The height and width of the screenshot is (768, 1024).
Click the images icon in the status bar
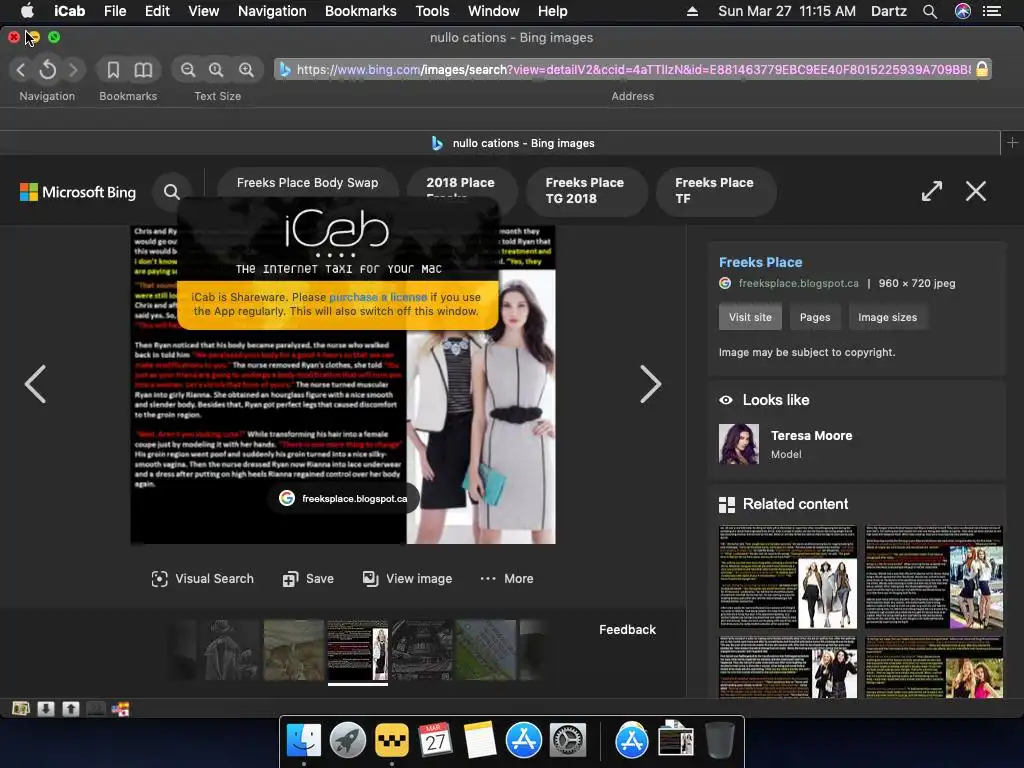point(21,709)
